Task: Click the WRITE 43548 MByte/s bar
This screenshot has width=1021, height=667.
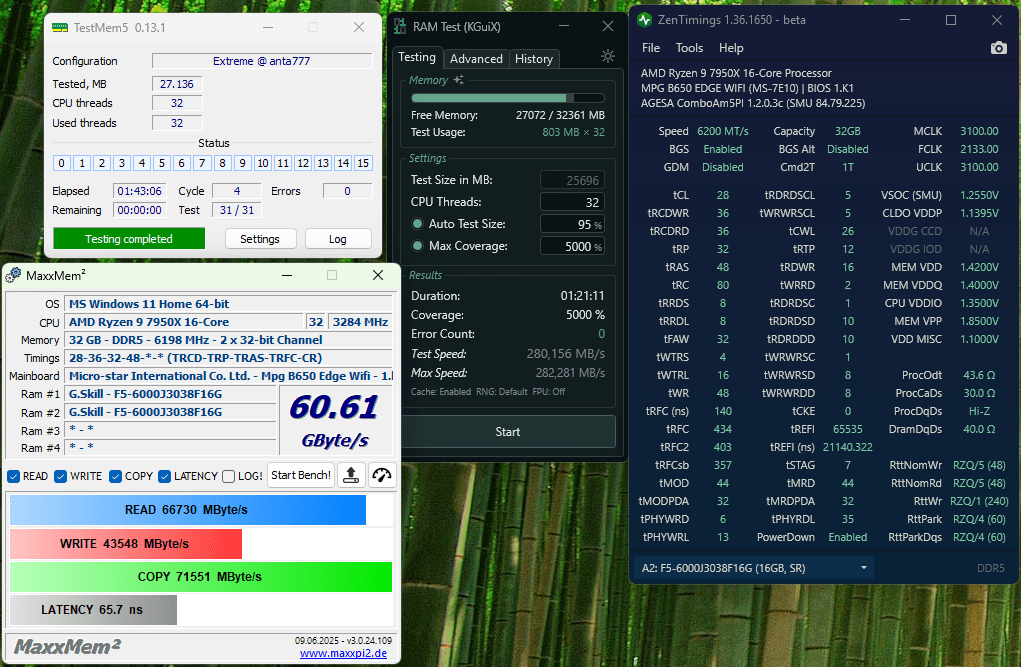Action: (x=125, y=544)
